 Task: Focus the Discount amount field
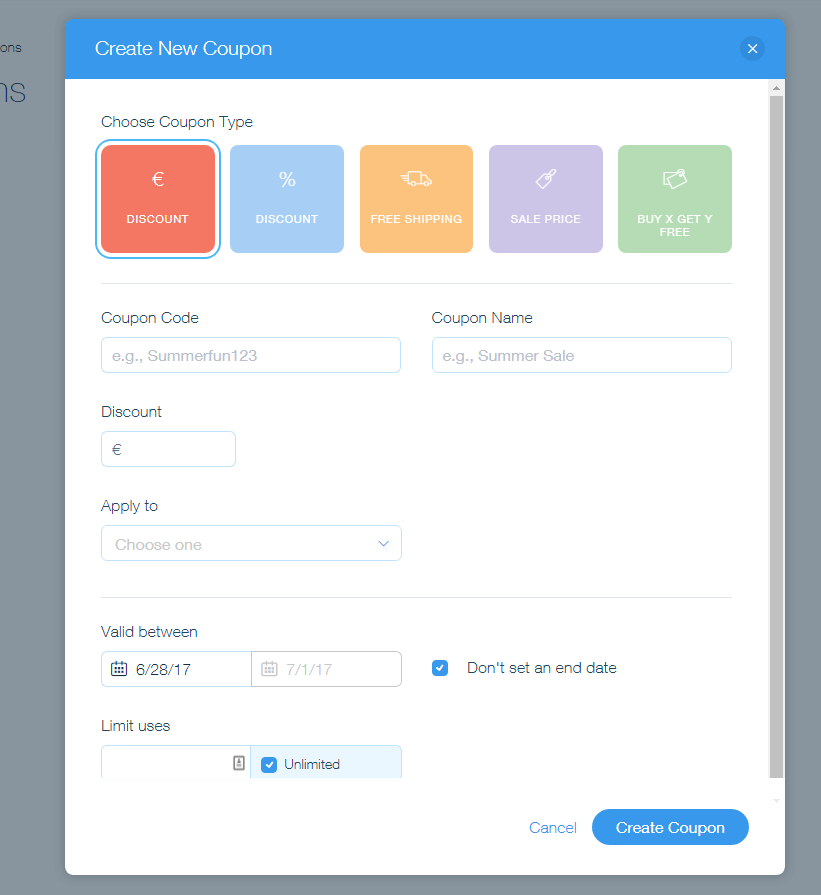(x=168, y=449)
